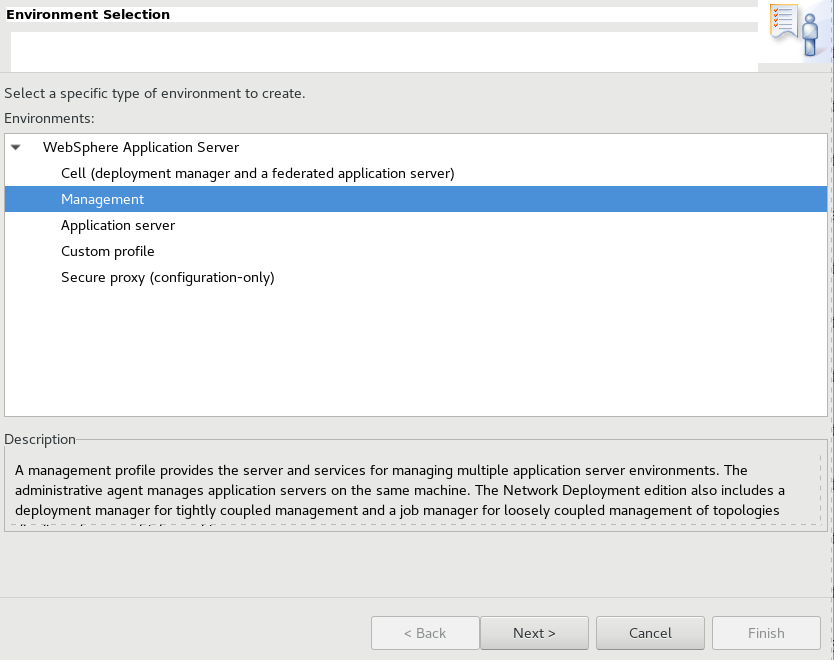This screenshot has height=660, width=834.
Task: Click the wizard profile checklist icon
Action: pos(795,30)
